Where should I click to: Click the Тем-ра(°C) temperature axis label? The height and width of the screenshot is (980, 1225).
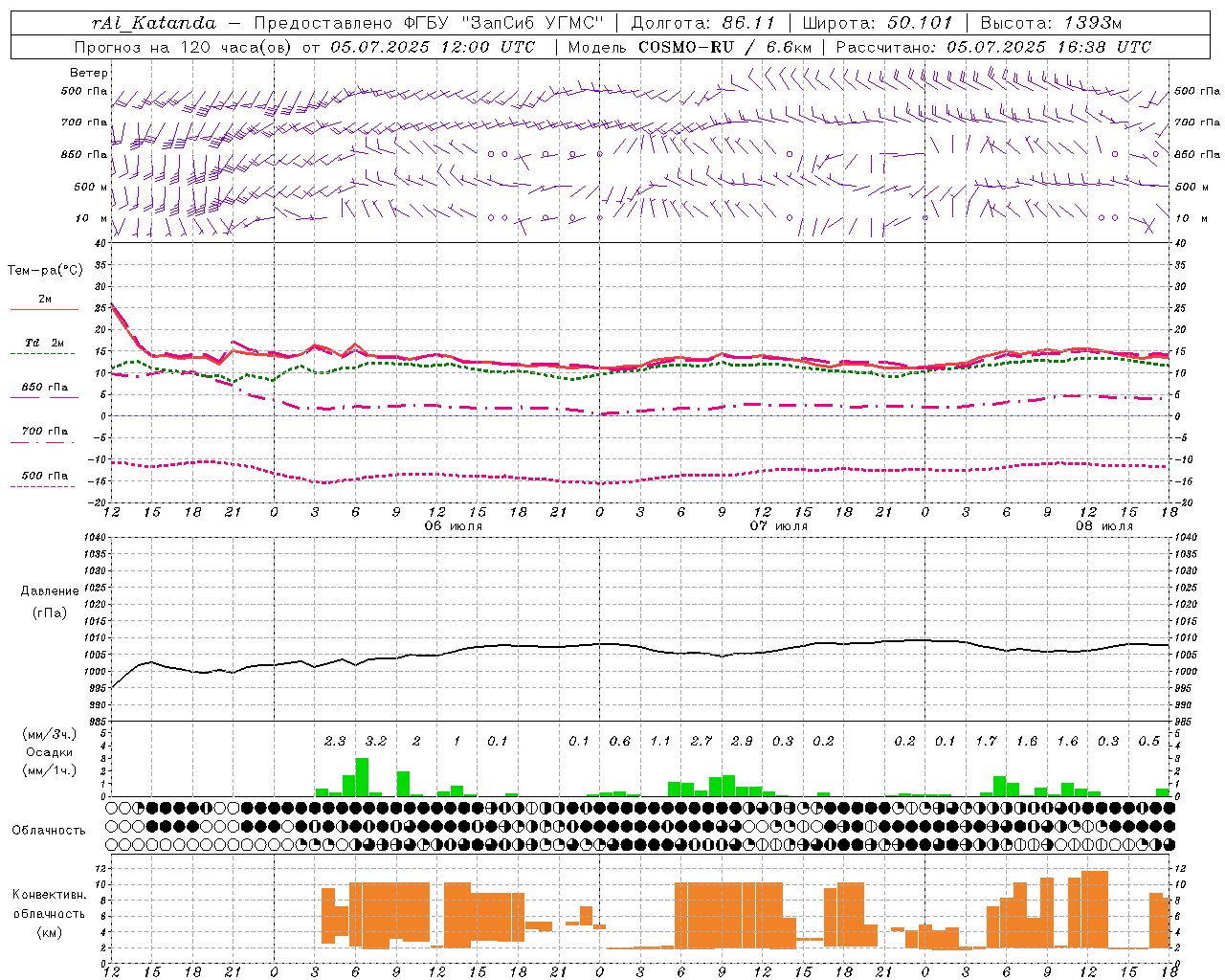(x=45, y=271)
